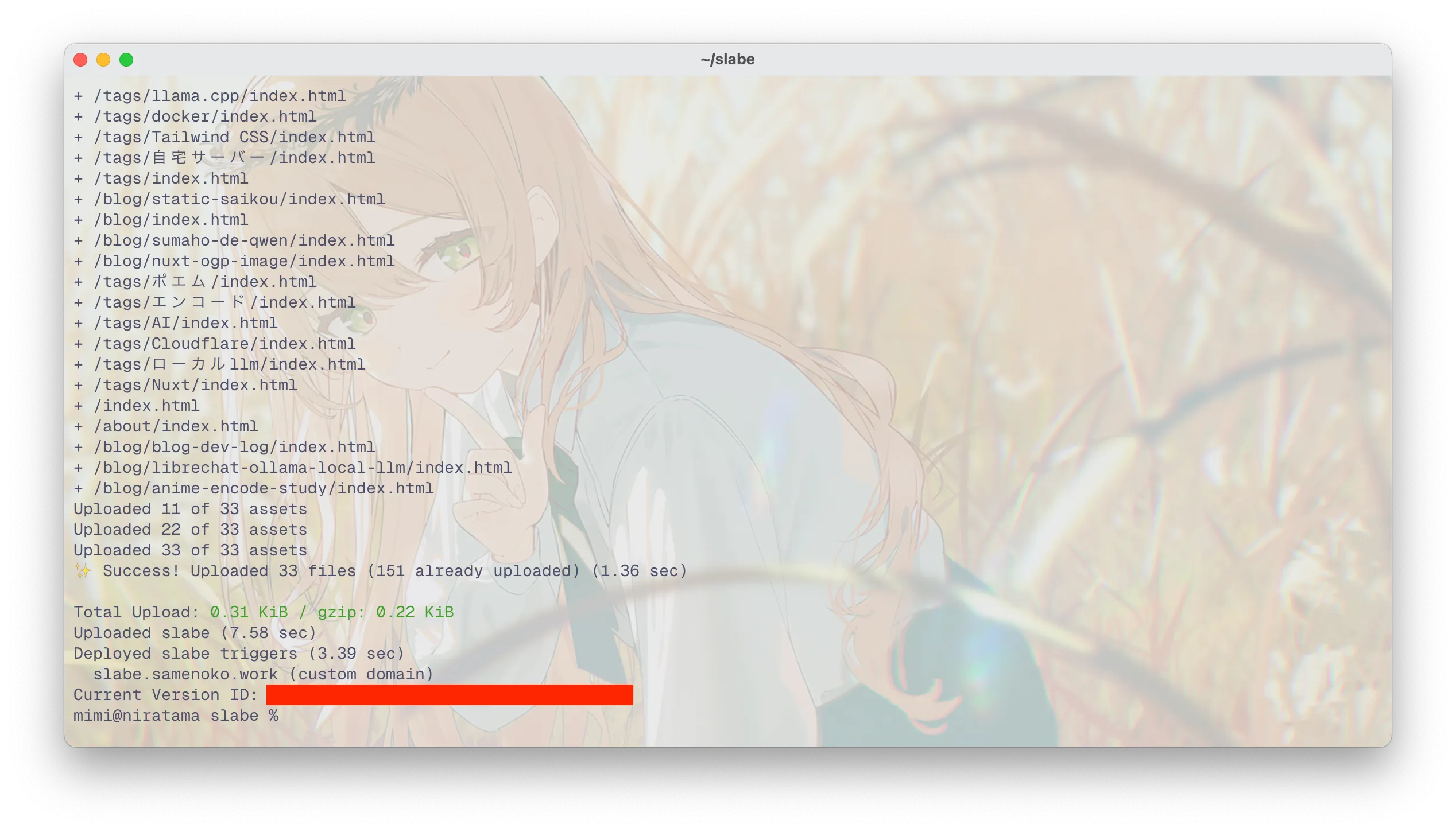Screen dimensions: 1456x832
Task: Click the /blog/nuxt-ogp-image/index.html line
Action: coord(234,261)
